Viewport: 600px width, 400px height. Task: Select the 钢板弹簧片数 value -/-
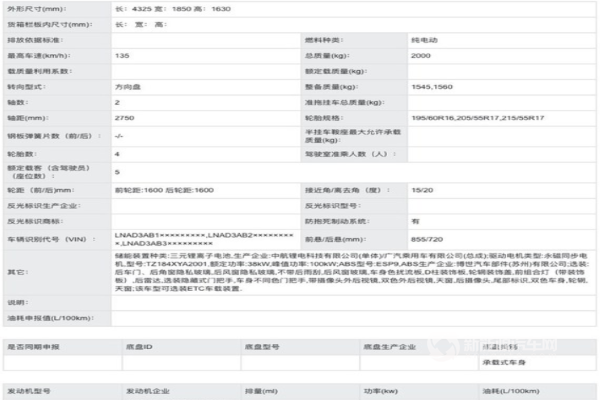(x=119, y=136)
